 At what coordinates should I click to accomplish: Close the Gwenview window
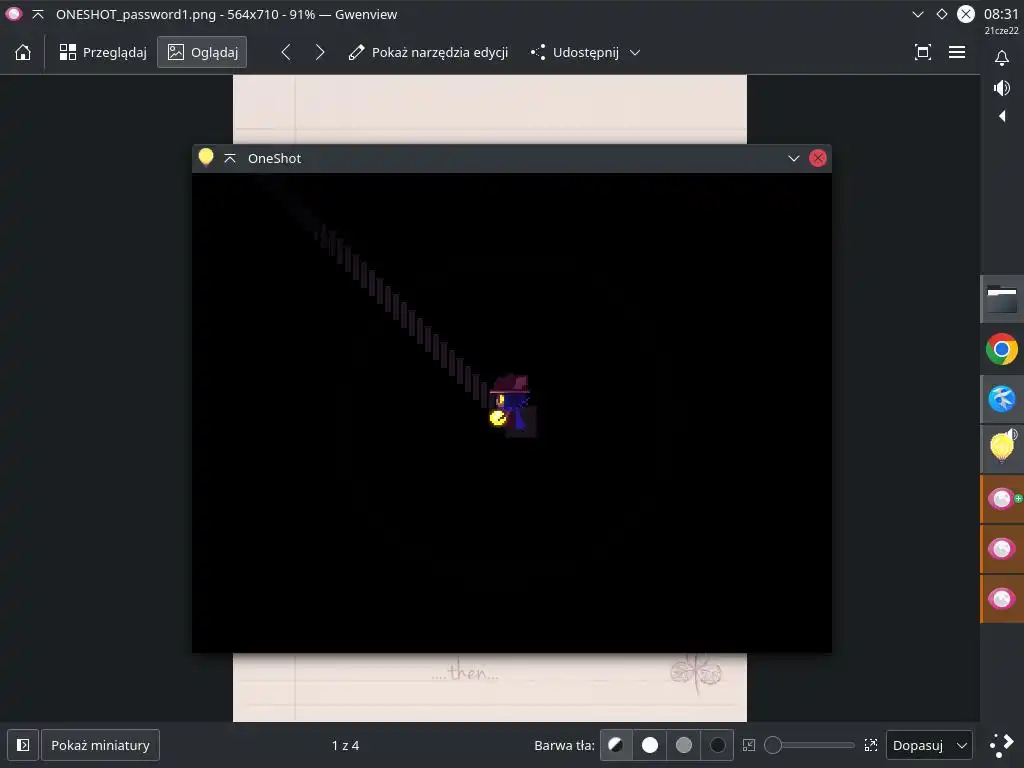tap(966, 14)
